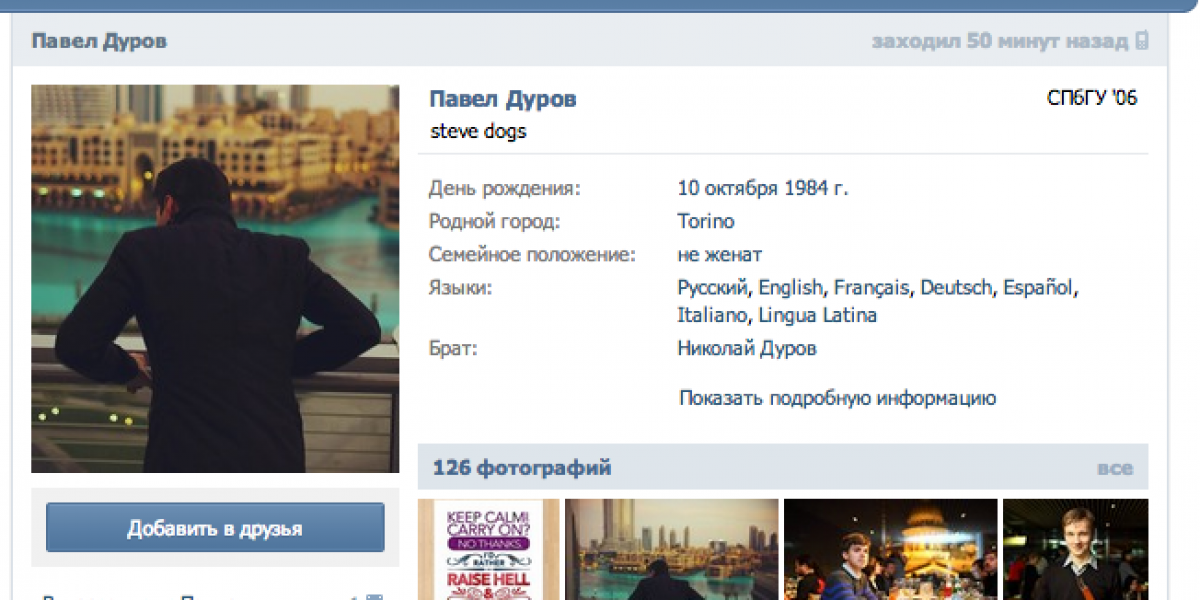Open the Keep Calm poster photo thumbnail
This screenshot has height=600, width=1200.
[x=488, y=549]
